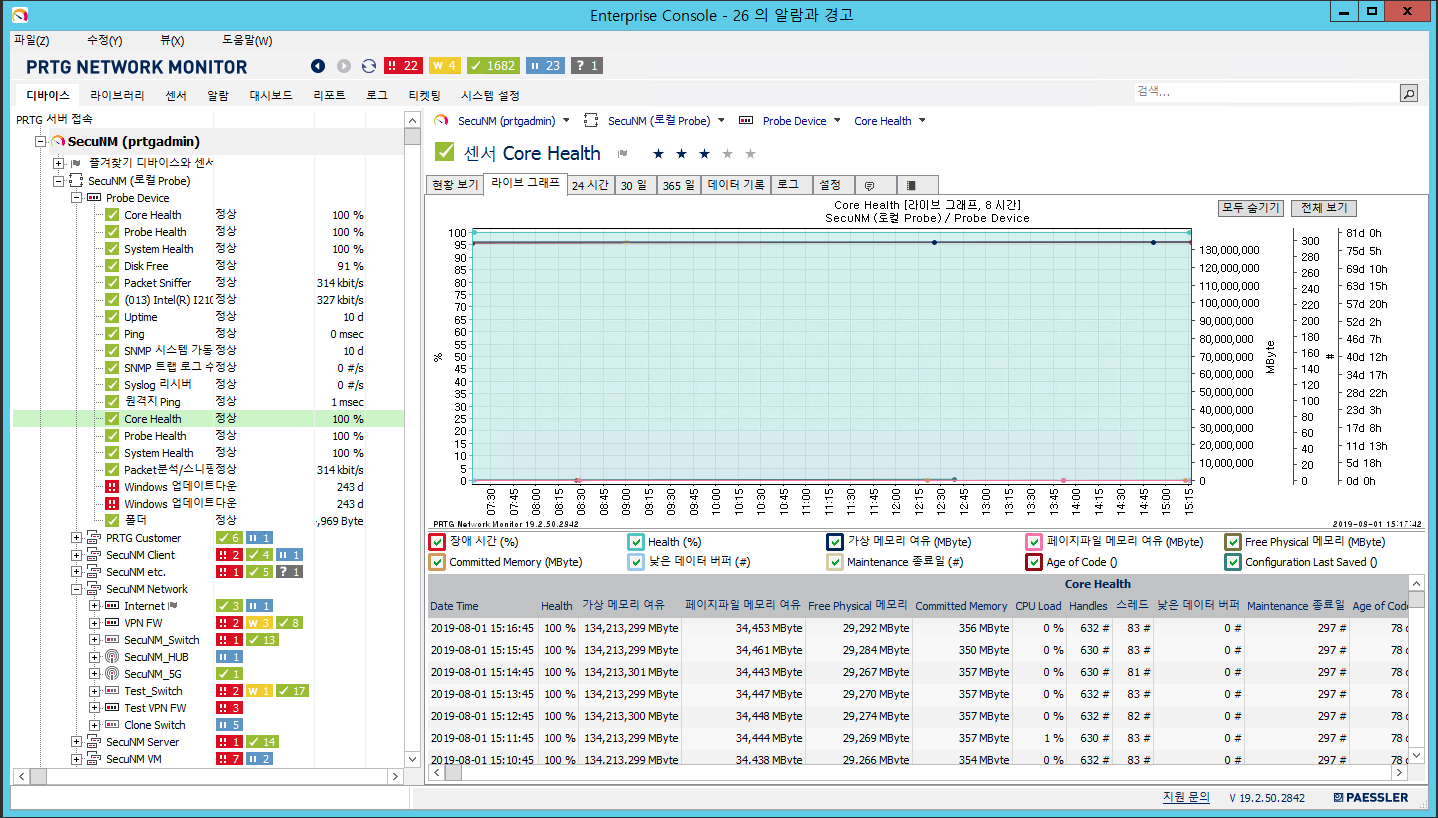This screenshot has height=818, width=1438.
Task: Click the search magnifier icon
Action: 1409,92
